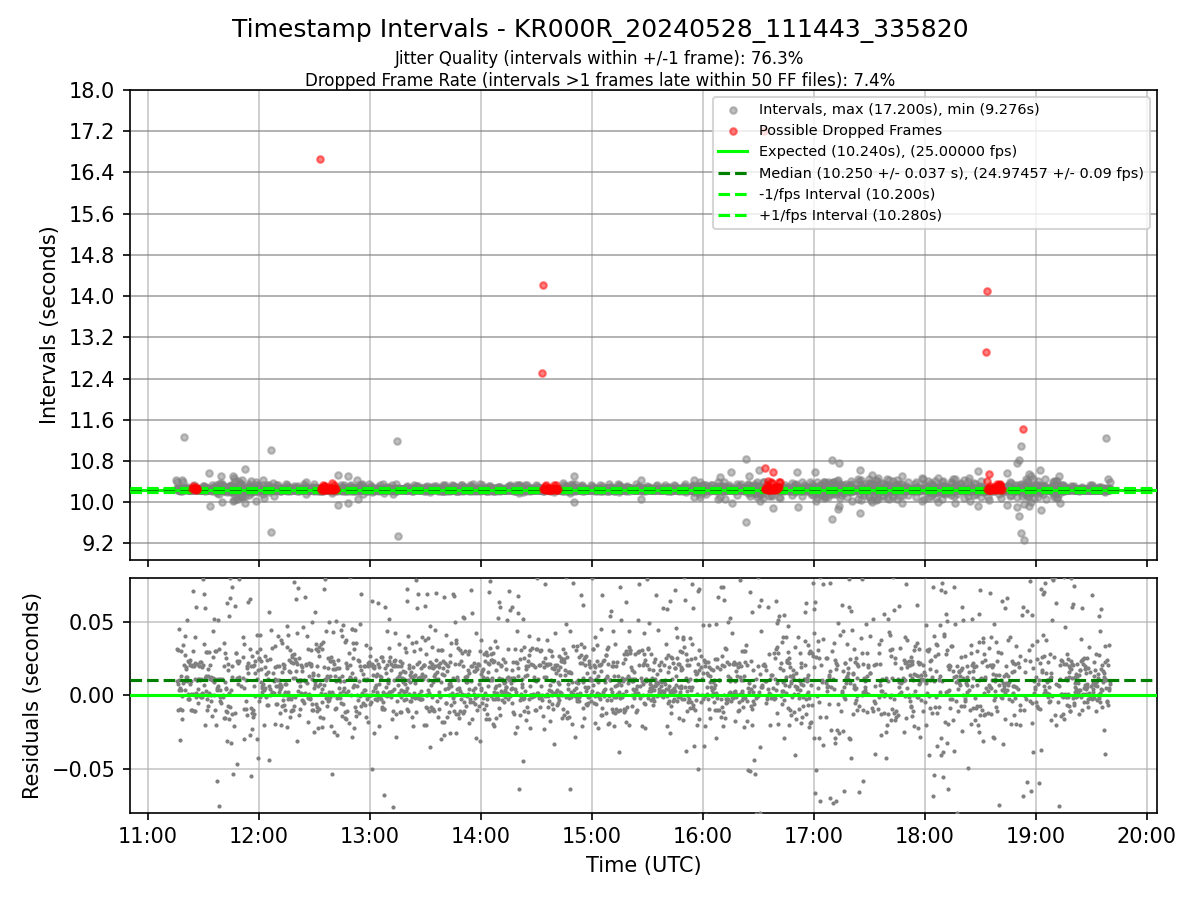The height and width of the screenshot is (900, 1200).
Task: Click the '16:00' x-axis tick label
Action: [702, 833]
